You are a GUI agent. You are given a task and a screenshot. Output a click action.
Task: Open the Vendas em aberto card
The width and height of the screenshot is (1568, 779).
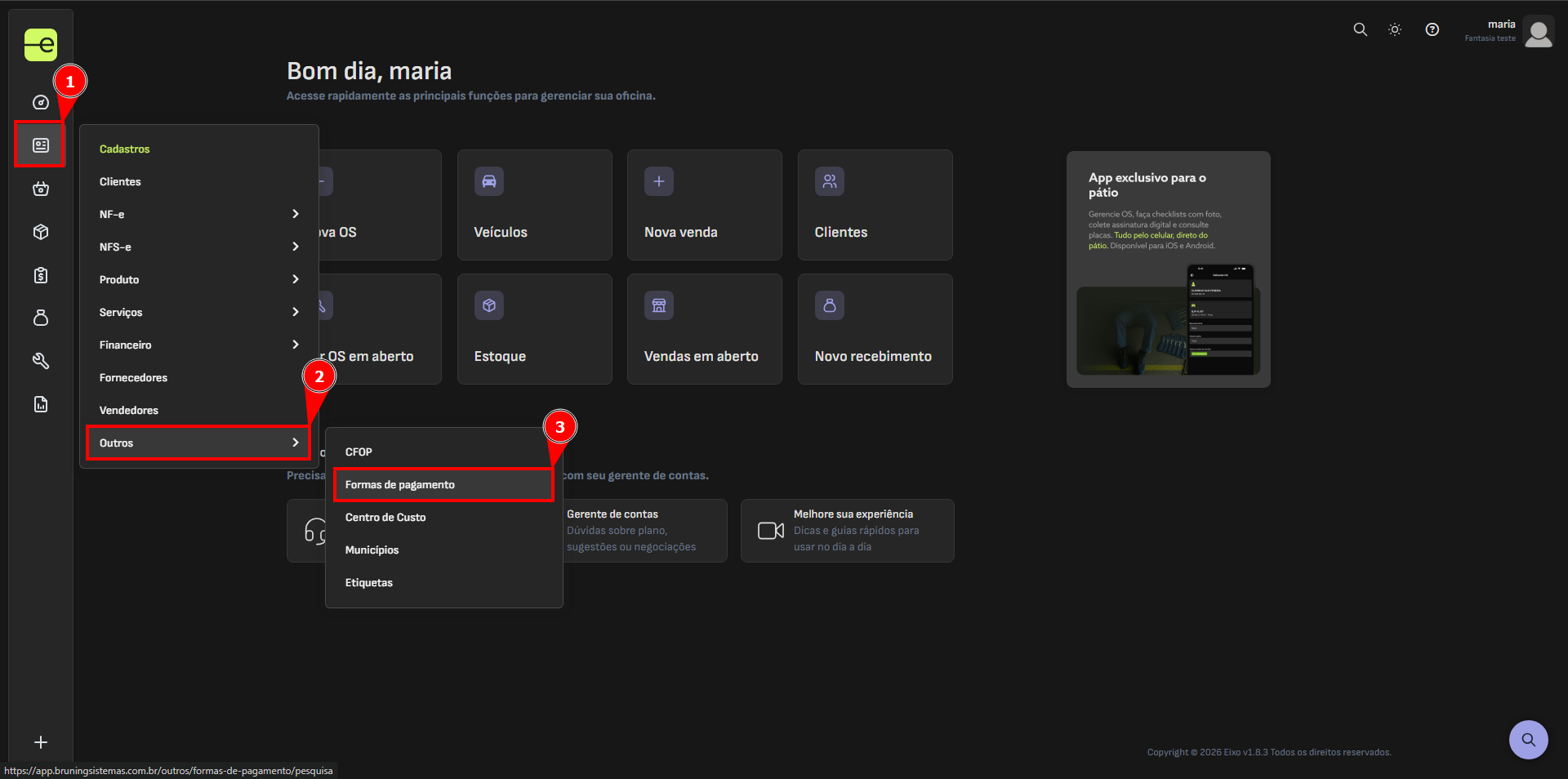705,329
